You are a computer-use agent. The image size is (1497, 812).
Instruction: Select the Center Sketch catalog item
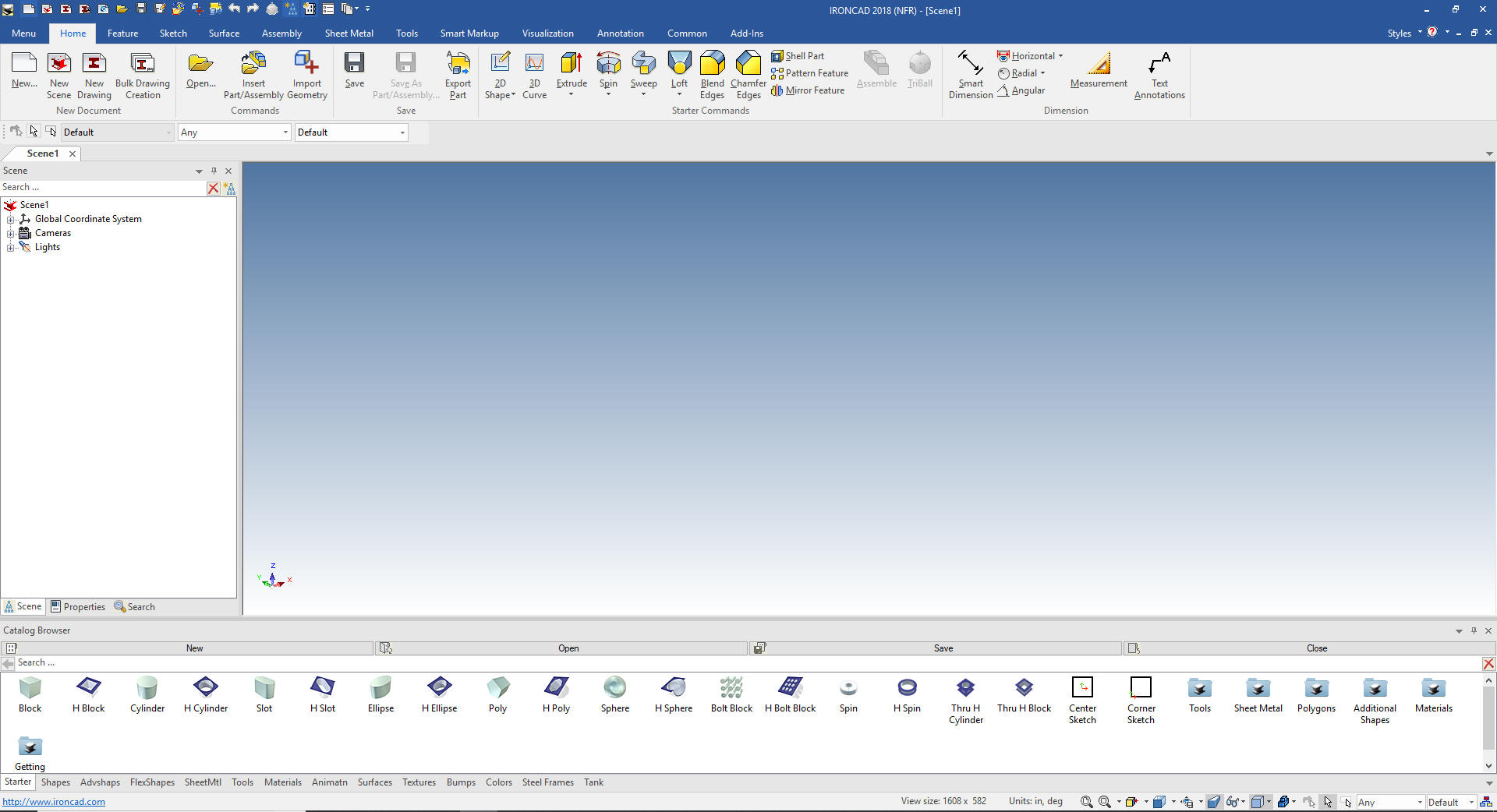click(1082, 700)
